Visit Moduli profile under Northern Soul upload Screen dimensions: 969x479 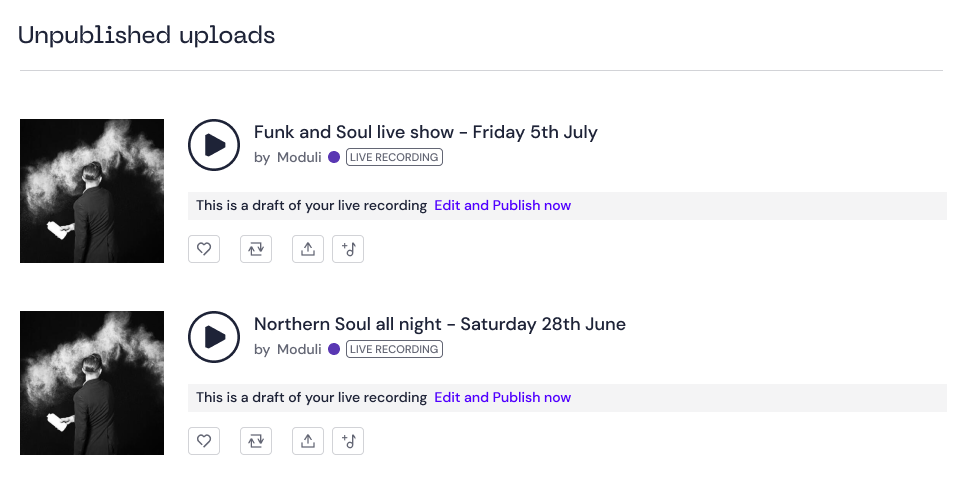click(x=299, y=350)
